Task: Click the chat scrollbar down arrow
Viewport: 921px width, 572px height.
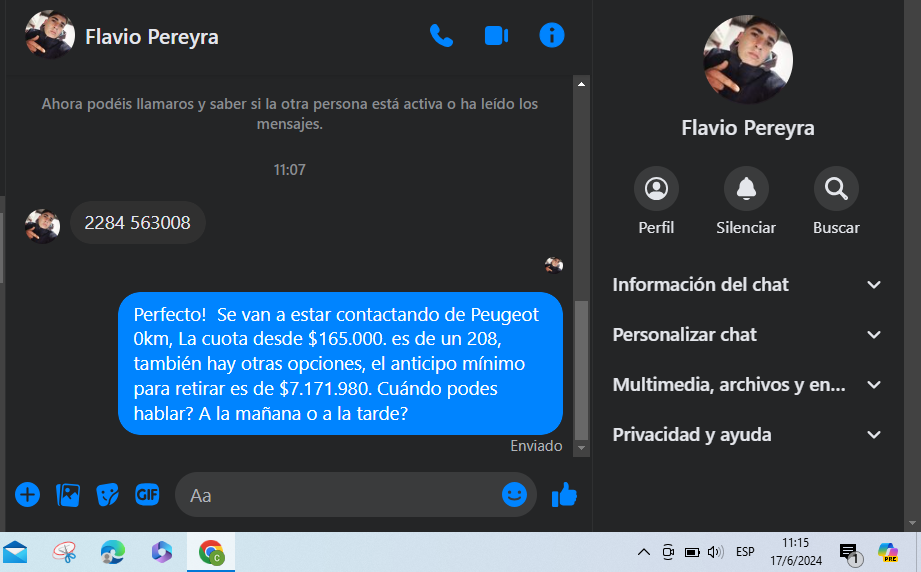Action: [x=582, y=449]
